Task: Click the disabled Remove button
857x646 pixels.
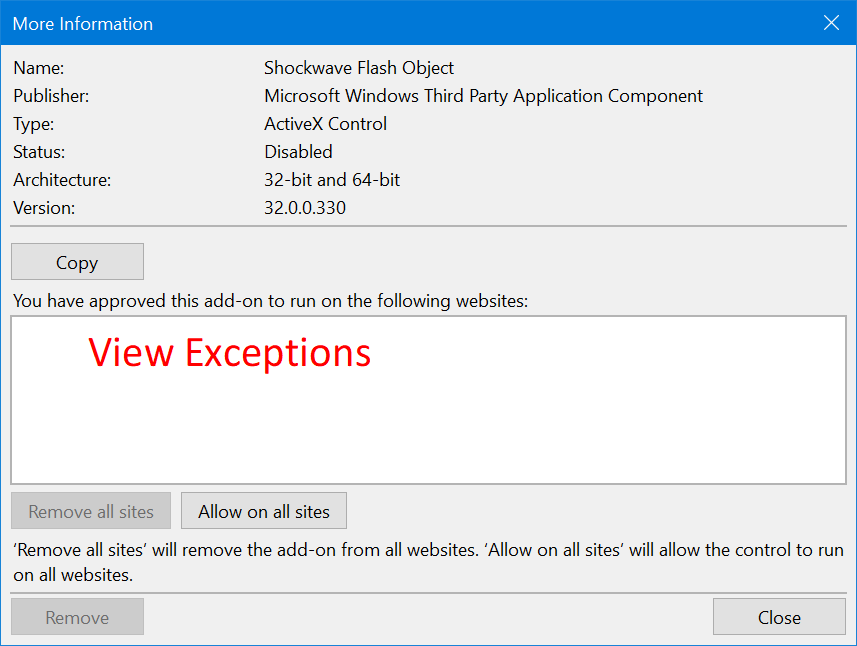Action: 77,617
